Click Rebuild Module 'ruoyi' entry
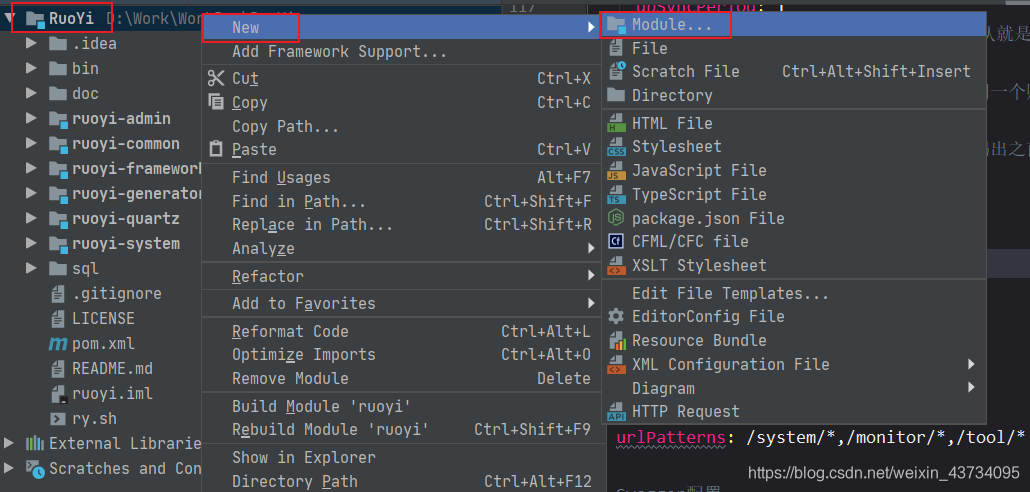The width and height of the screenshot is (1030, 492). pyautogui.click(x=330, y=429)
